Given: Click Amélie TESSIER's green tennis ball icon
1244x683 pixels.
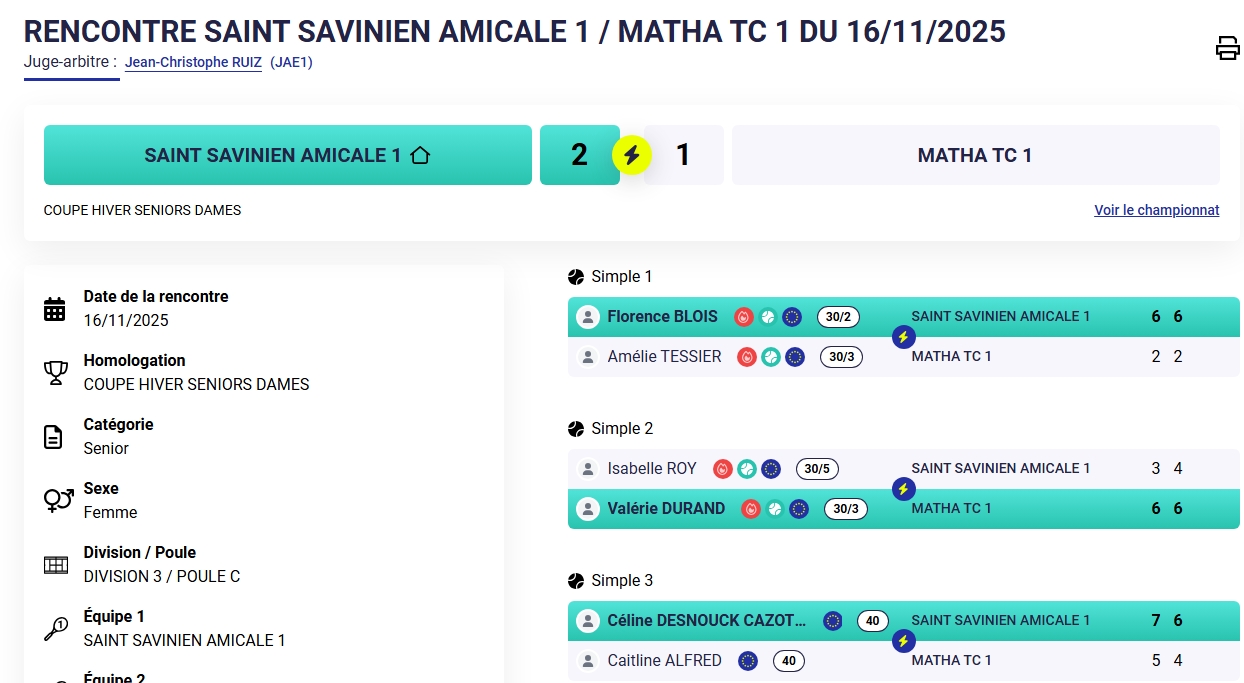Looking at the screenshot, I should [x=771, y=357].
